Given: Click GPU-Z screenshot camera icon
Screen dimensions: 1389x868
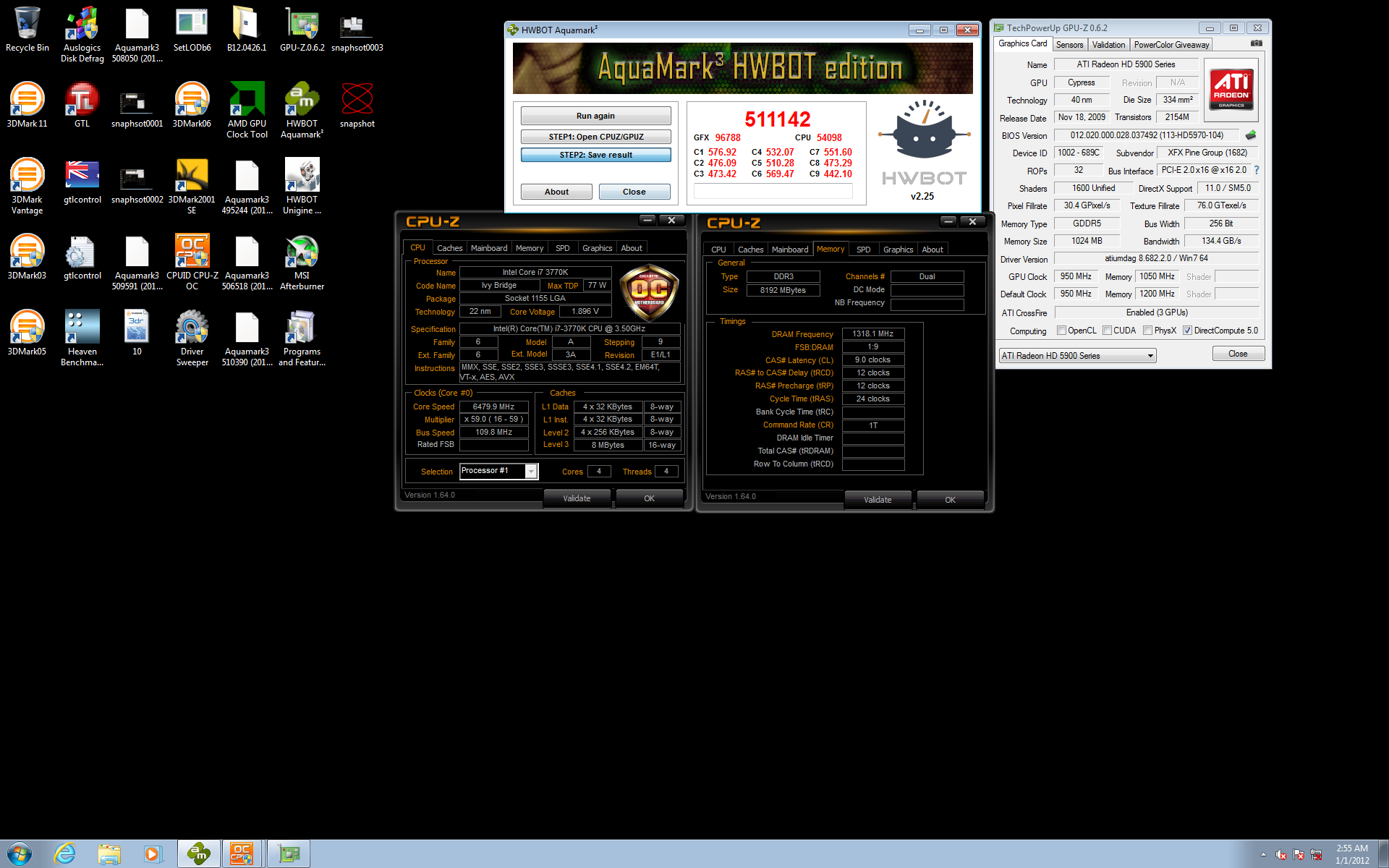Looking at the screenshot, I should 1257,43.
